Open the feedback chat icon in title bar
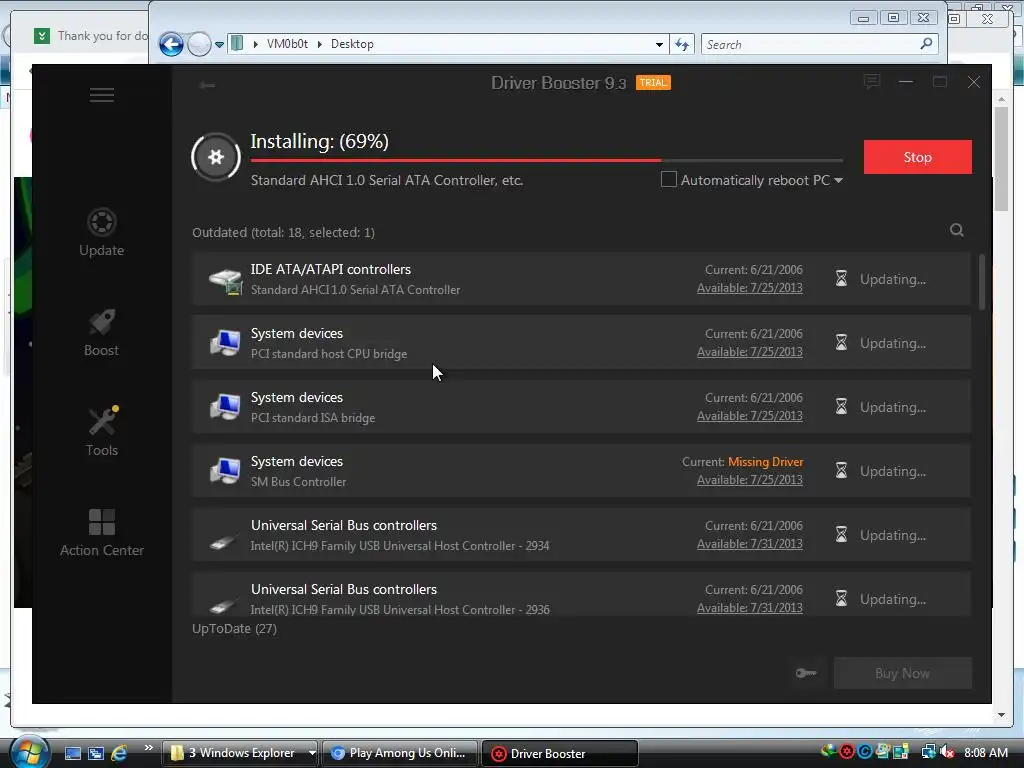Screen dimensions: 1024x768 click(872, 82)
